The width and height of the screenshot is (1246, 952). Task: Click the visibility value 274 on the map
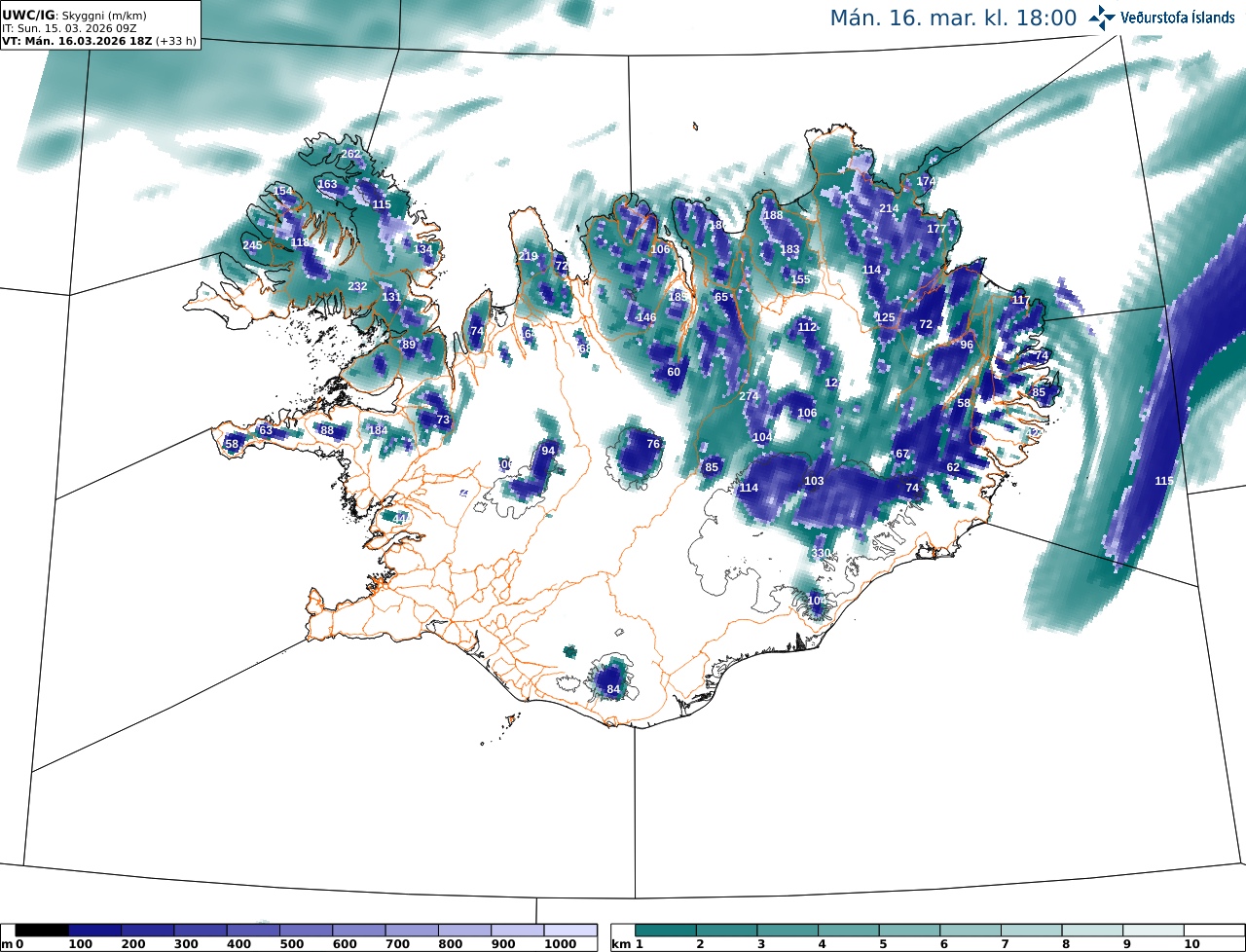749,396
